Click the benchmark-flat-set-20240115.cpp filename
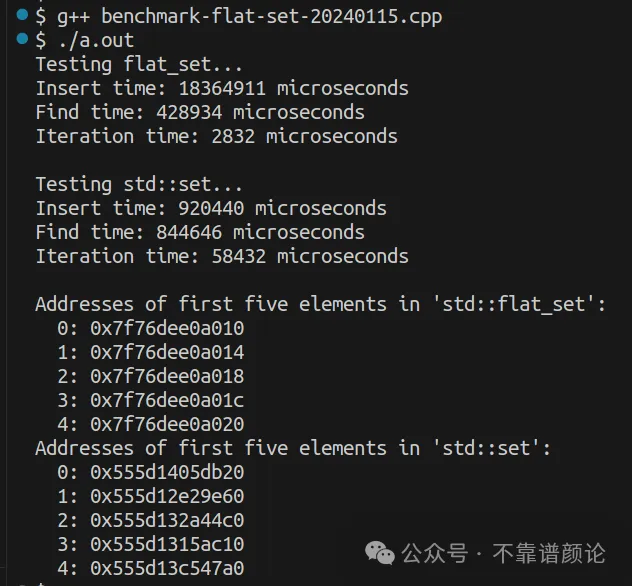 click(272, 17)
